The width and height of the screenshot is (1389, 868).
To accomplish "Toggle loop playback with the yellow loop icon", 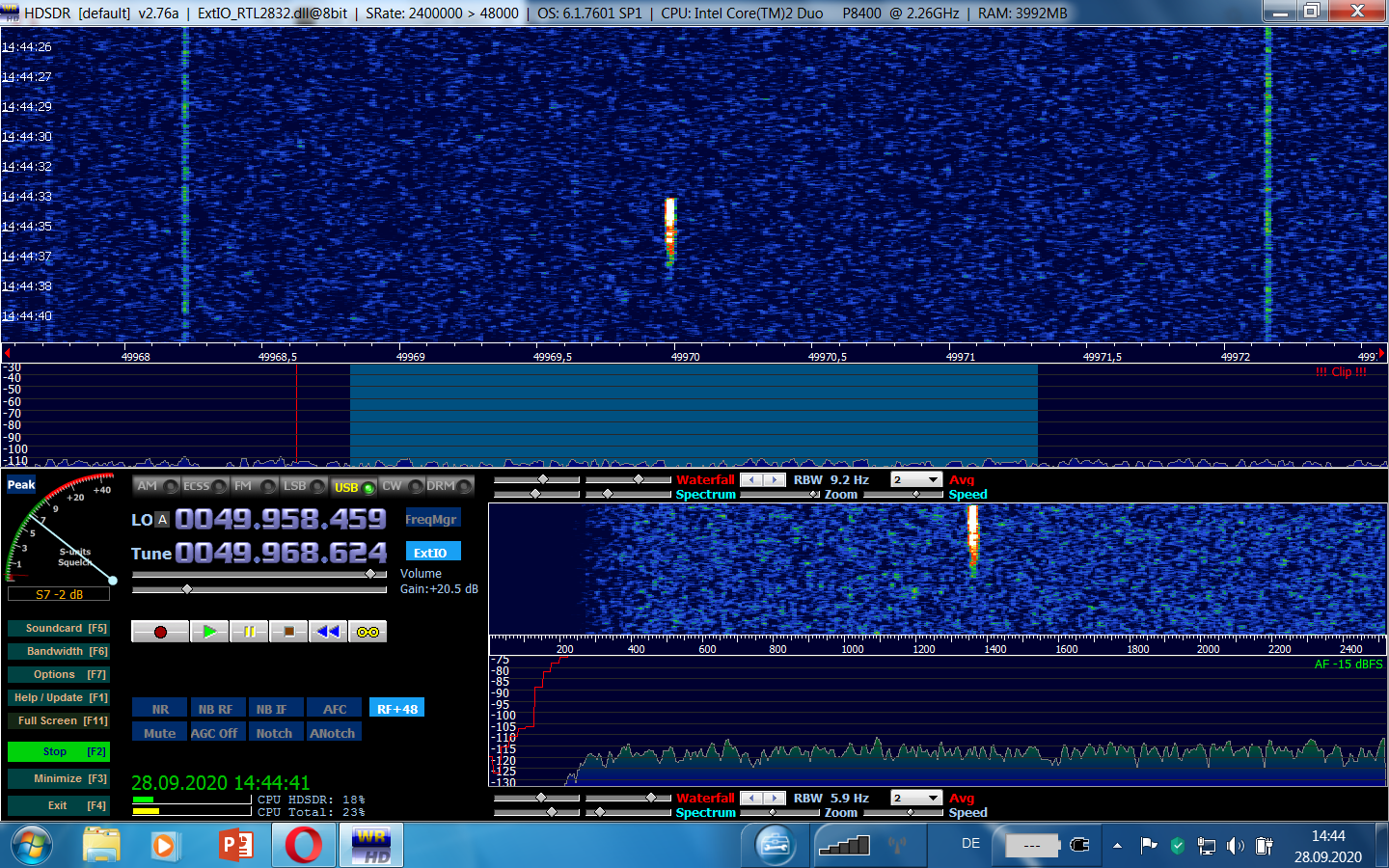I will coord(368,632).
